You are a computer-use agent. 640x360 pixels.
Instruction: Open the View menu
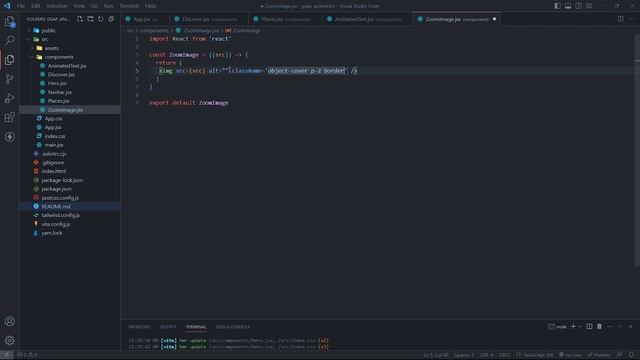tap(79, 6)
